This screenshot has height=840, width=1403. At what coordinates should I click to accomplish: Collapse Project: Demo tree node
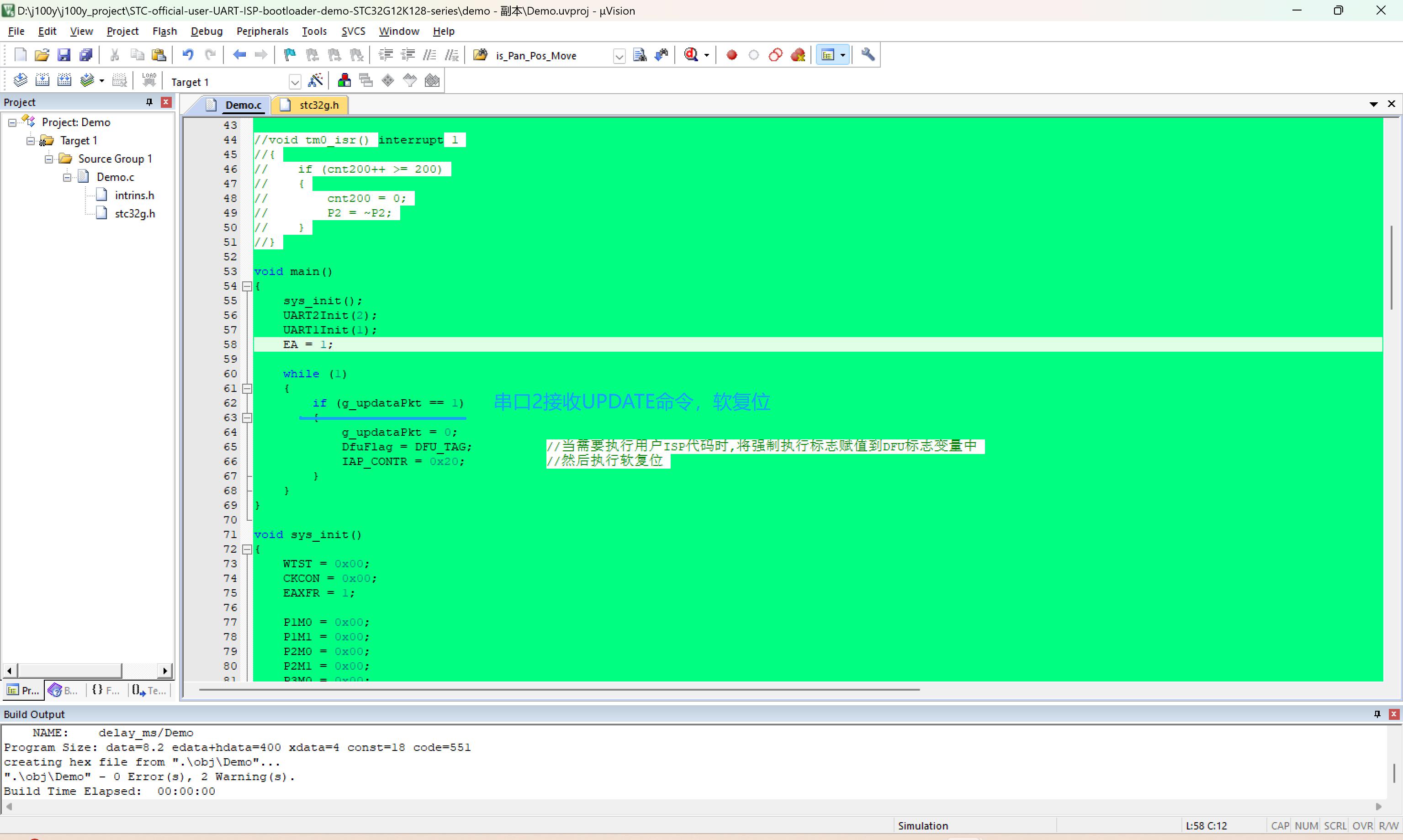click(x=12, y=122)
